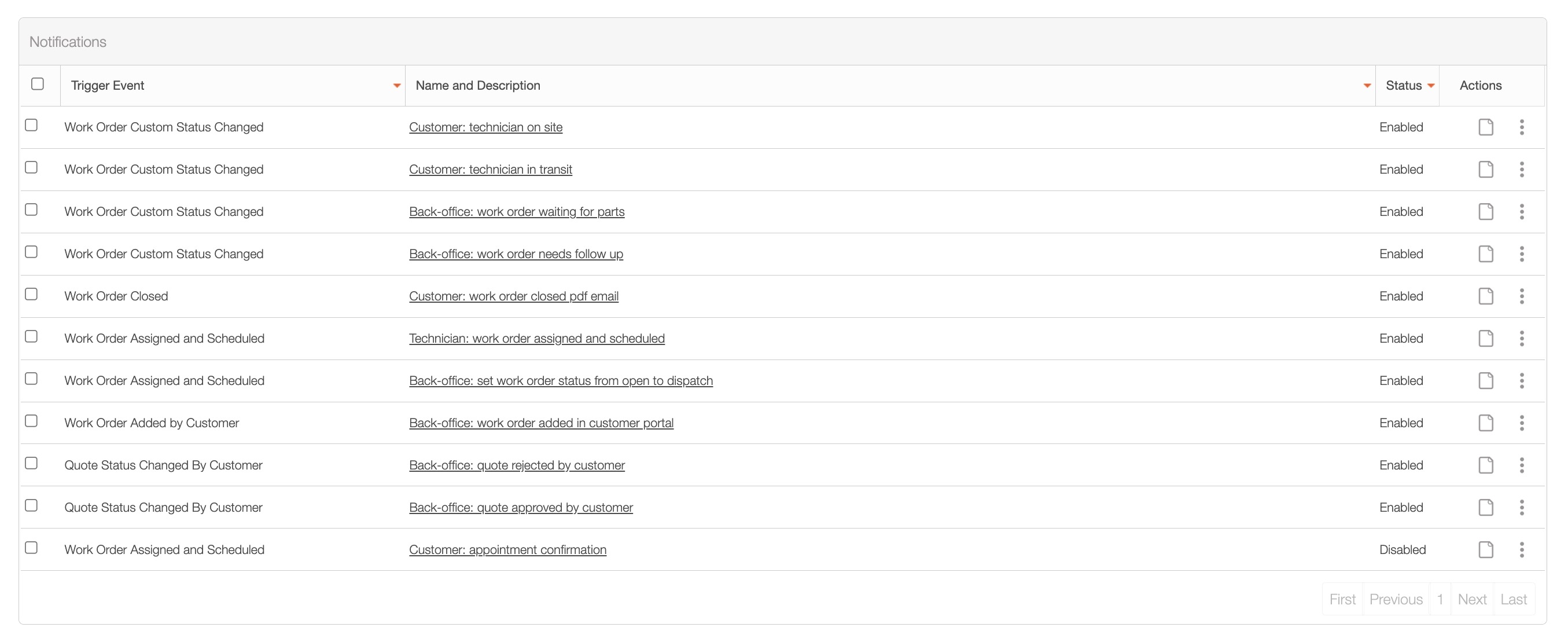Click document icon for closed pdf email row
The width and height of the screenshot is (1568, 631).
click(x=1485, y=296)
